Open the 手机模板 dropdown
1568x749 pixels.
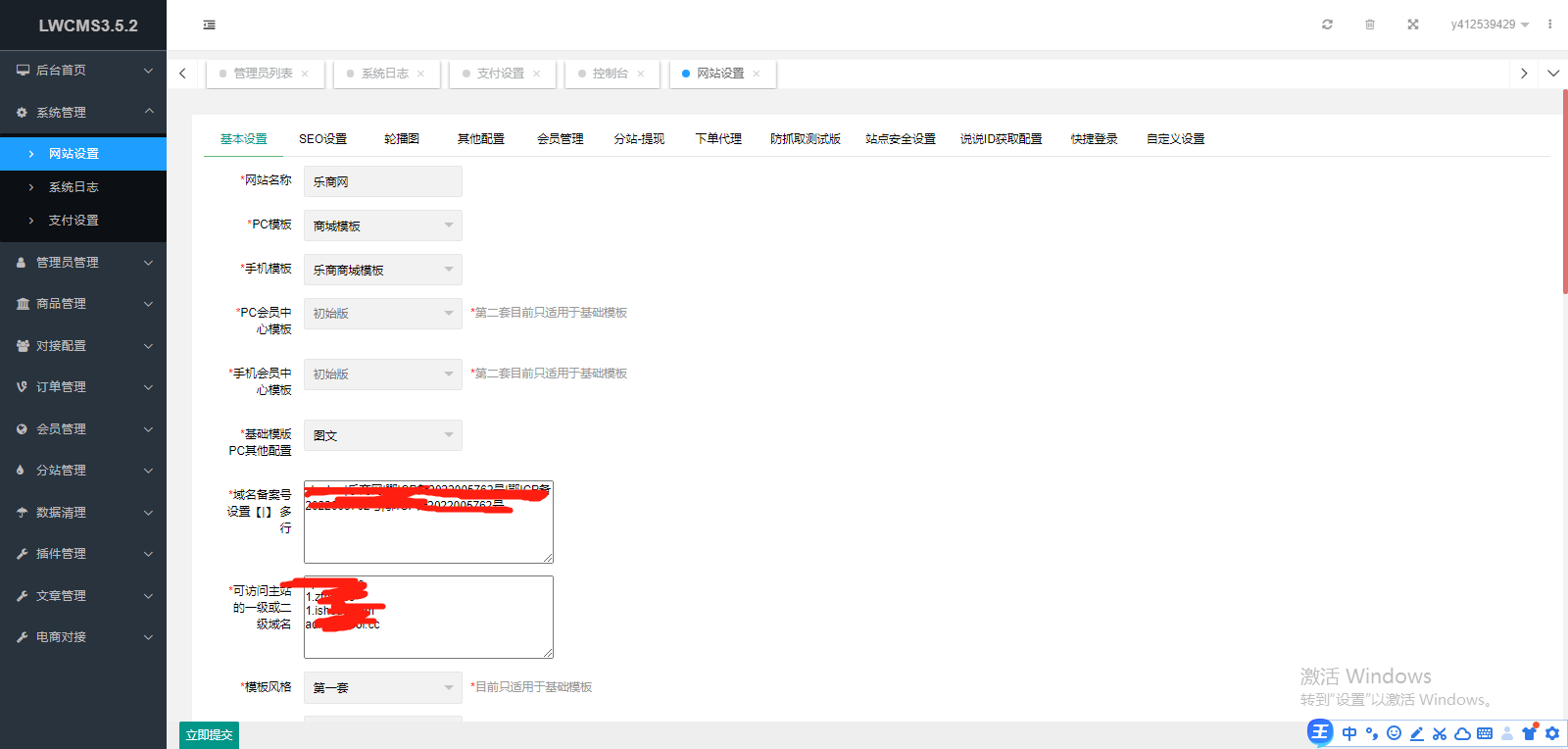point(382,270)
